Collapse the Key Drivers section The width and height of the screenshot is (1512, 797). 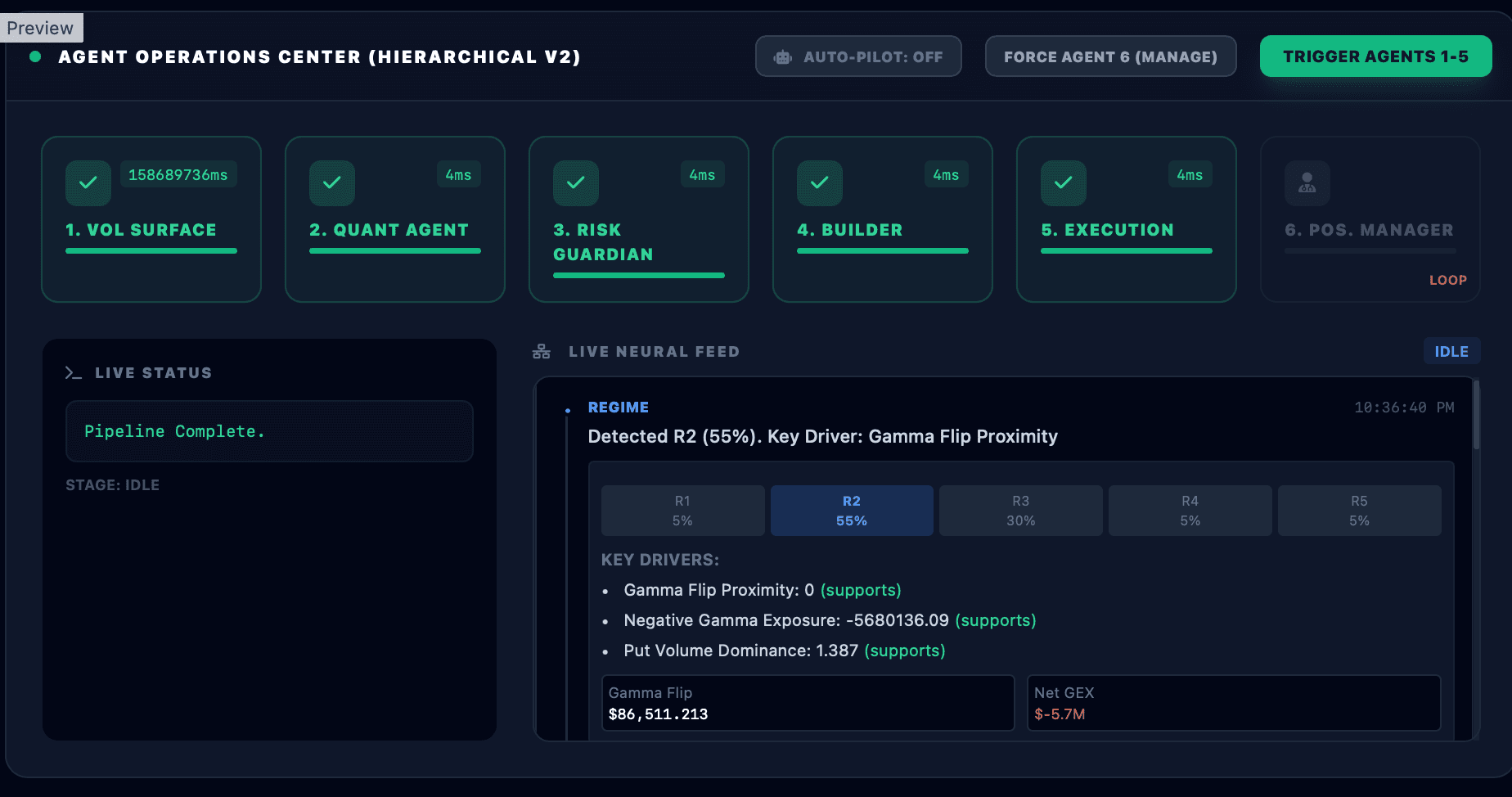[x=659, y=560]
